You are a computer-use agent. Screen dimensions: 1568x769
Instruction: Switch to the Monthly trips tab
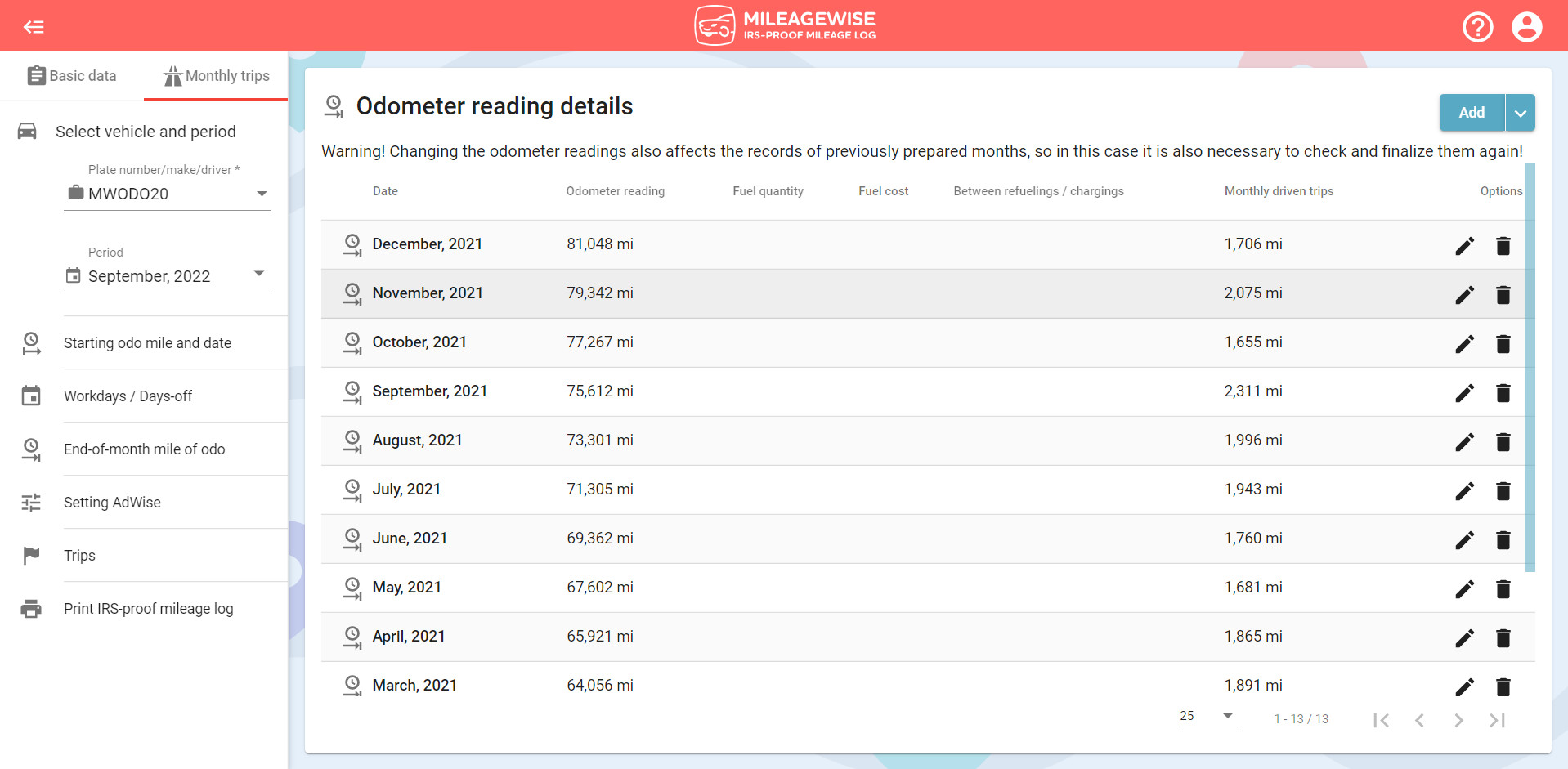tap(216, 76)
